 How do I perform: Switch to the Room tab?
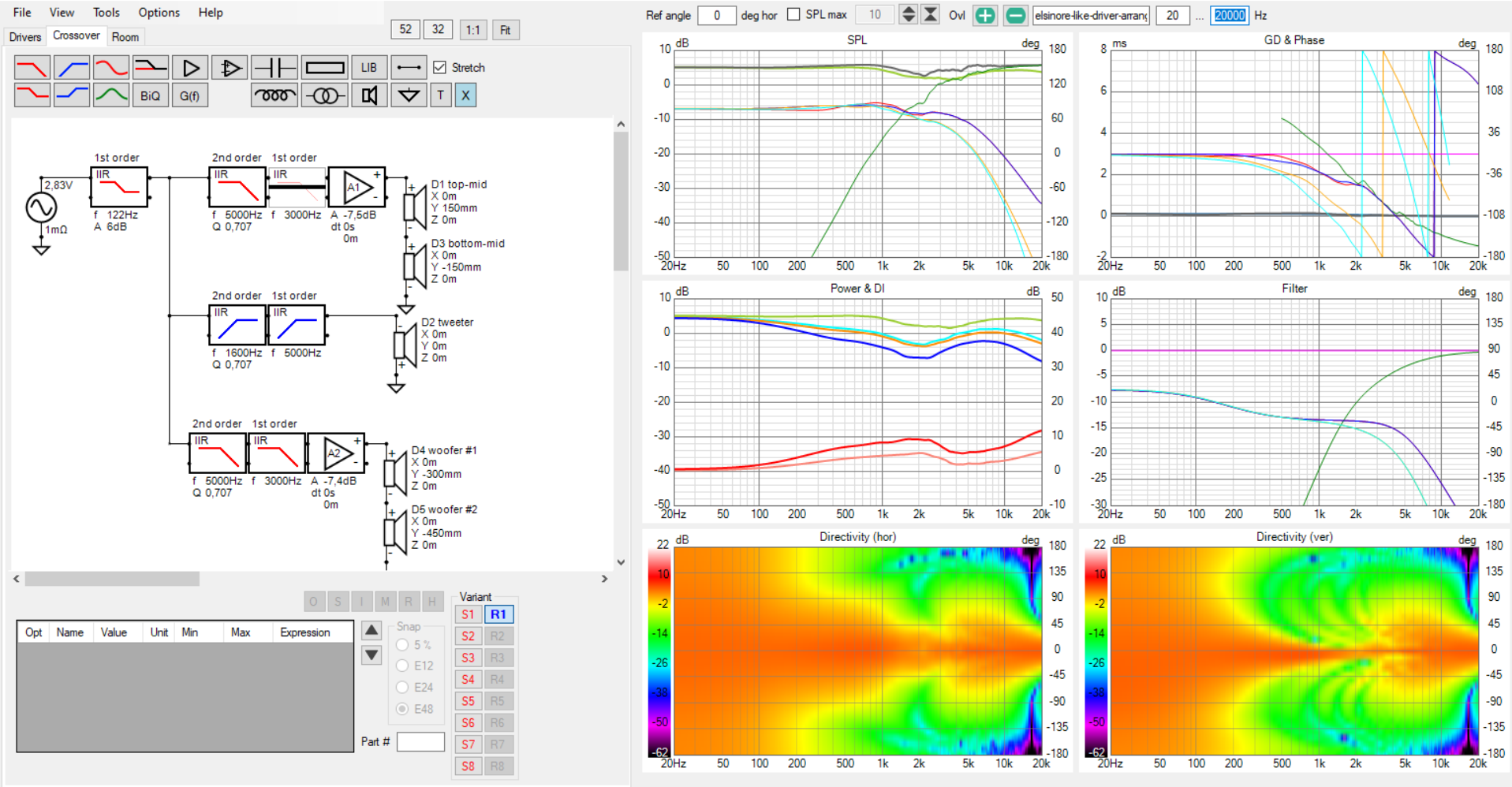125,37
